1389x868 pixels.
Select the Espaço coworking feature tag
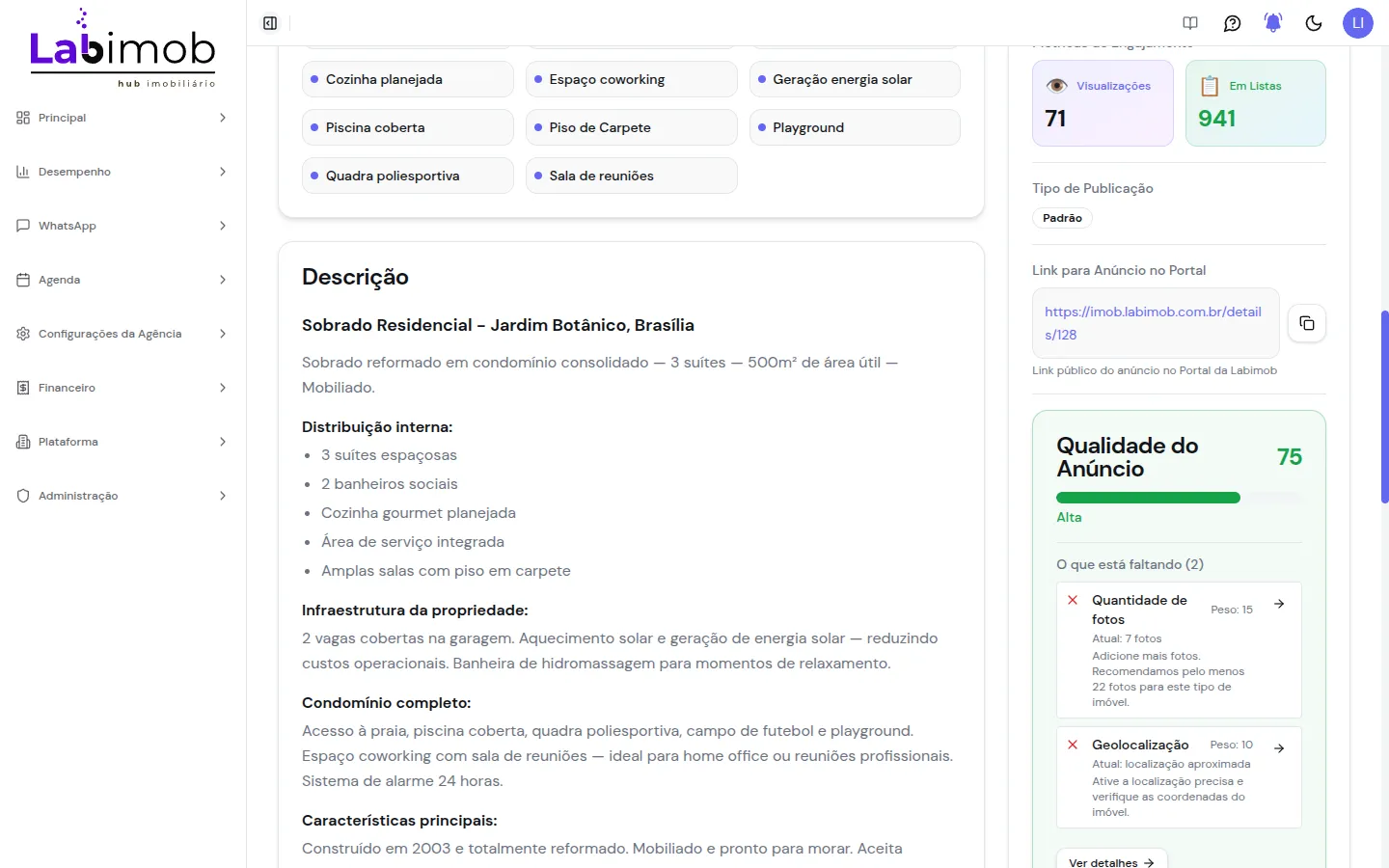click(631, 79)
